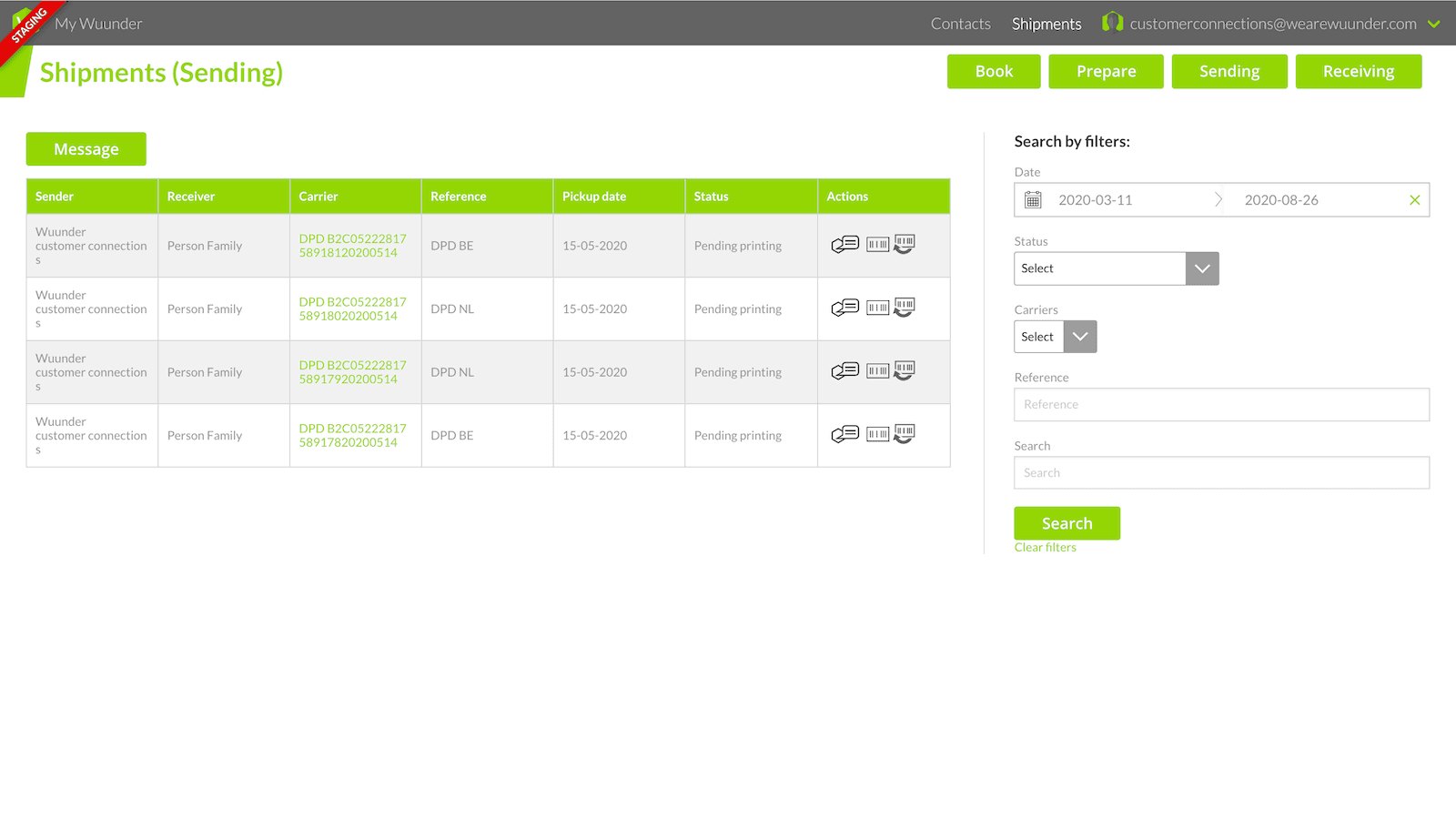Screen dimensions: 1456x819
Task: Click the return label icon for the first shipment
Action: tap(904, 244)
